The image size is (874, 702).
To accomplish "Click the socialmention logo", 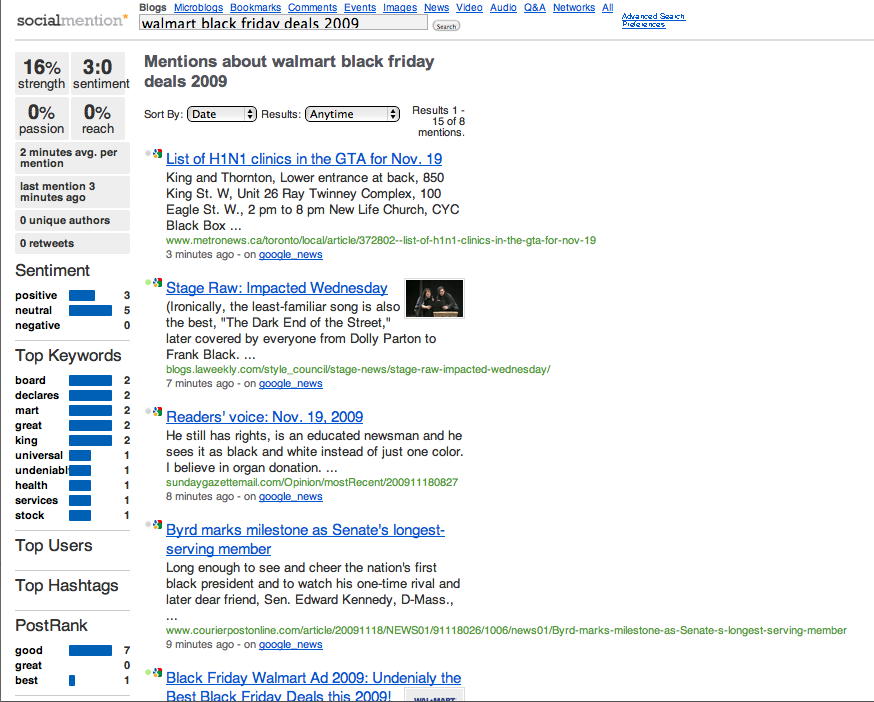I will (72, 21).
